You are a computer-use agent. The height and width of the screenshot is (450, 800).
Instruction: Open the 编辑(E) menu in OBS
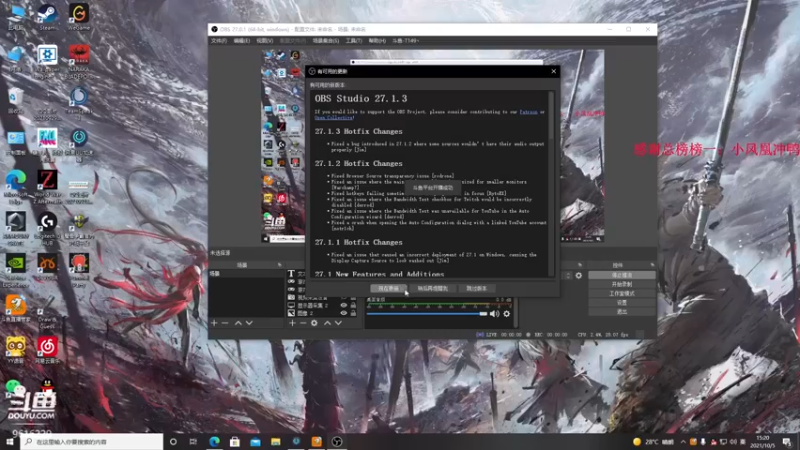click(242, 41)
